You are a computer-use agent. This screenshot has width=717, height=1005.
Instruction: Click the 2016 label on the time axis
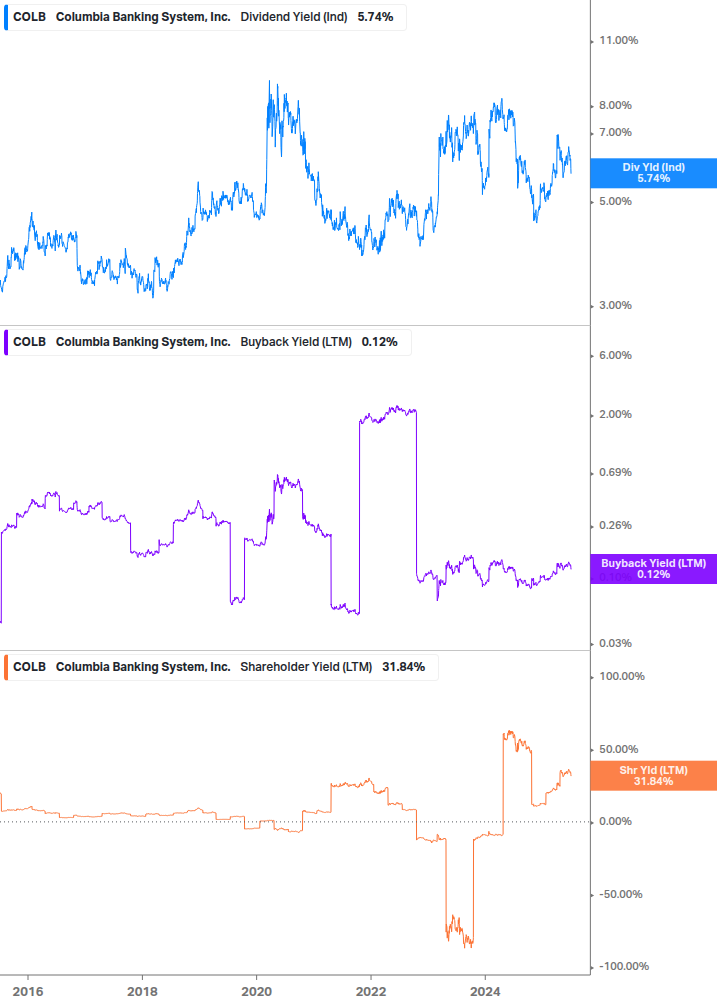pos(28,992)
